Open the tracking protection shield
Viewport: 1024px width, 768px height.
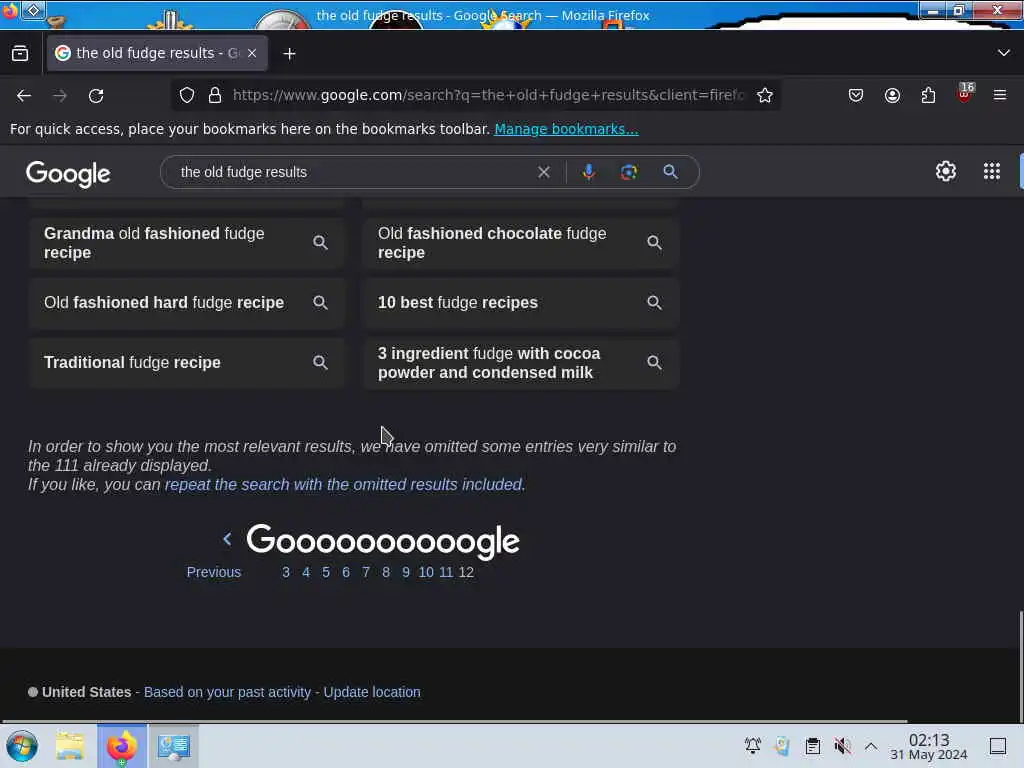(187, 95)
